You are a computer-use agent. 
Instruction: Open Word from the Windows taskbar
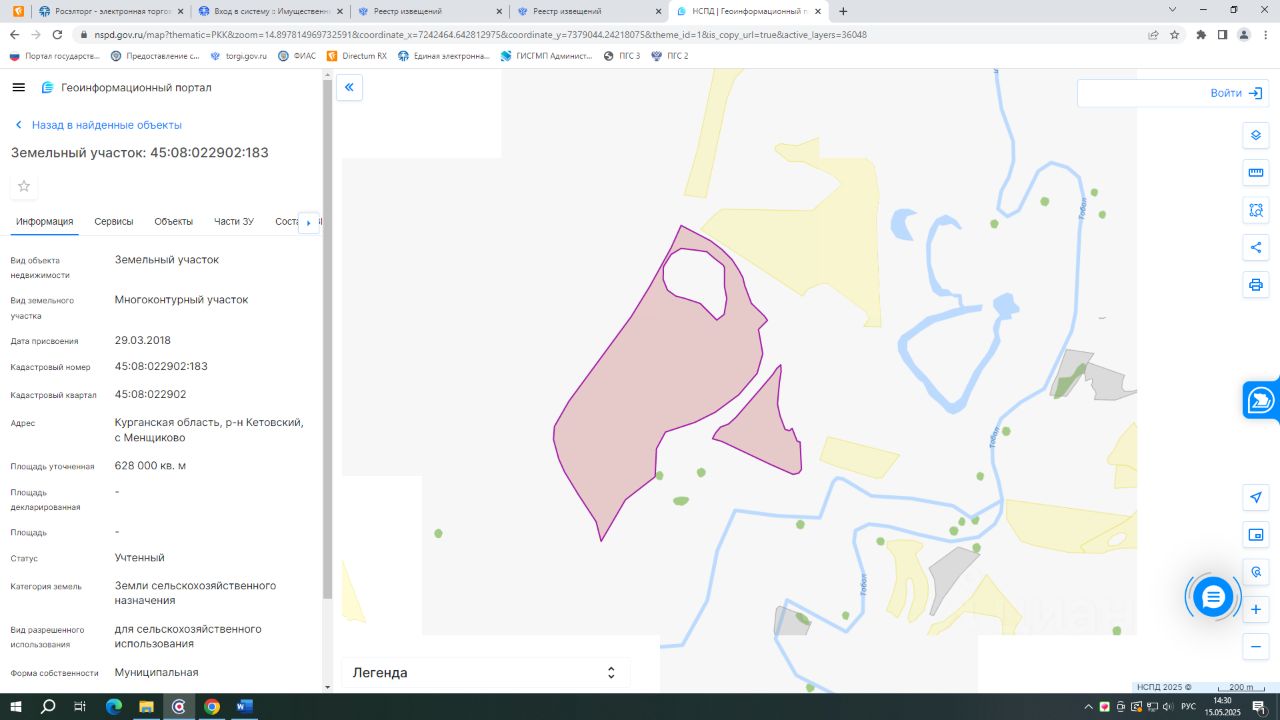tap(244, 706)
